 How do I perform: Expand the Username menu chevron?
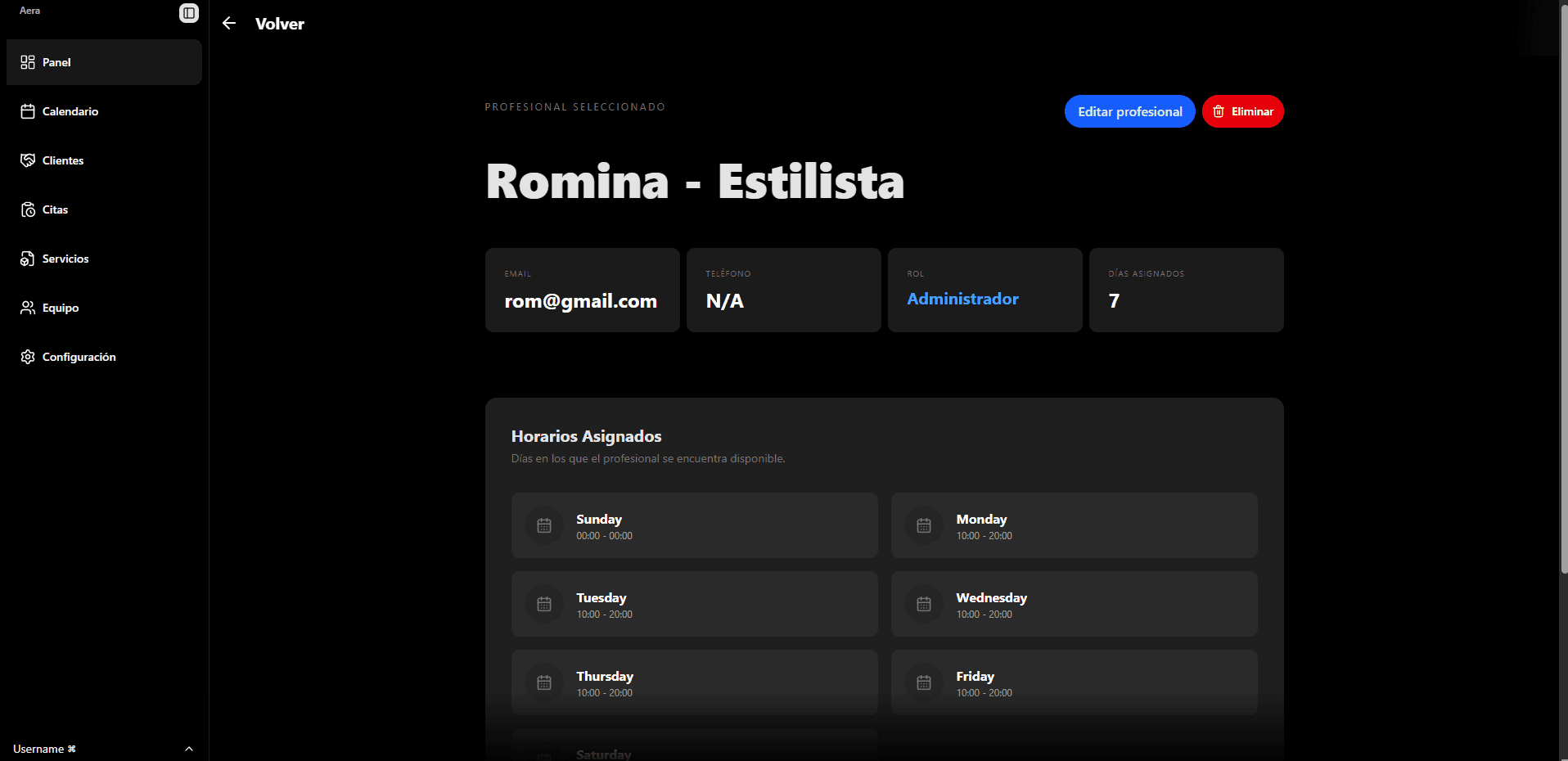pos(189,749)
